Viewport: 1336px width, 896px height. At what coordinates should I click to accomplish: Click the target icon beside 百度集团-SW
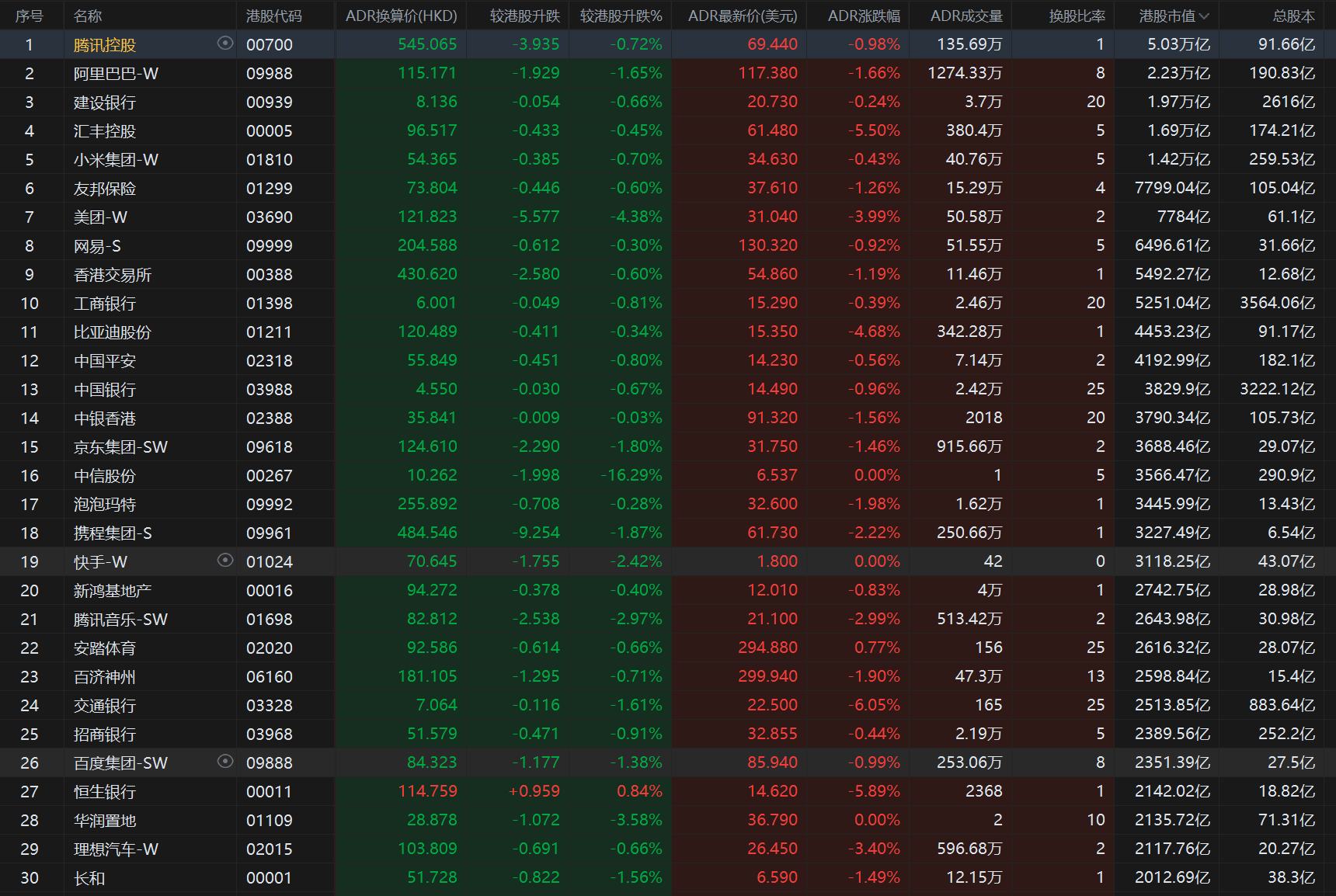(x=225, y=762)
